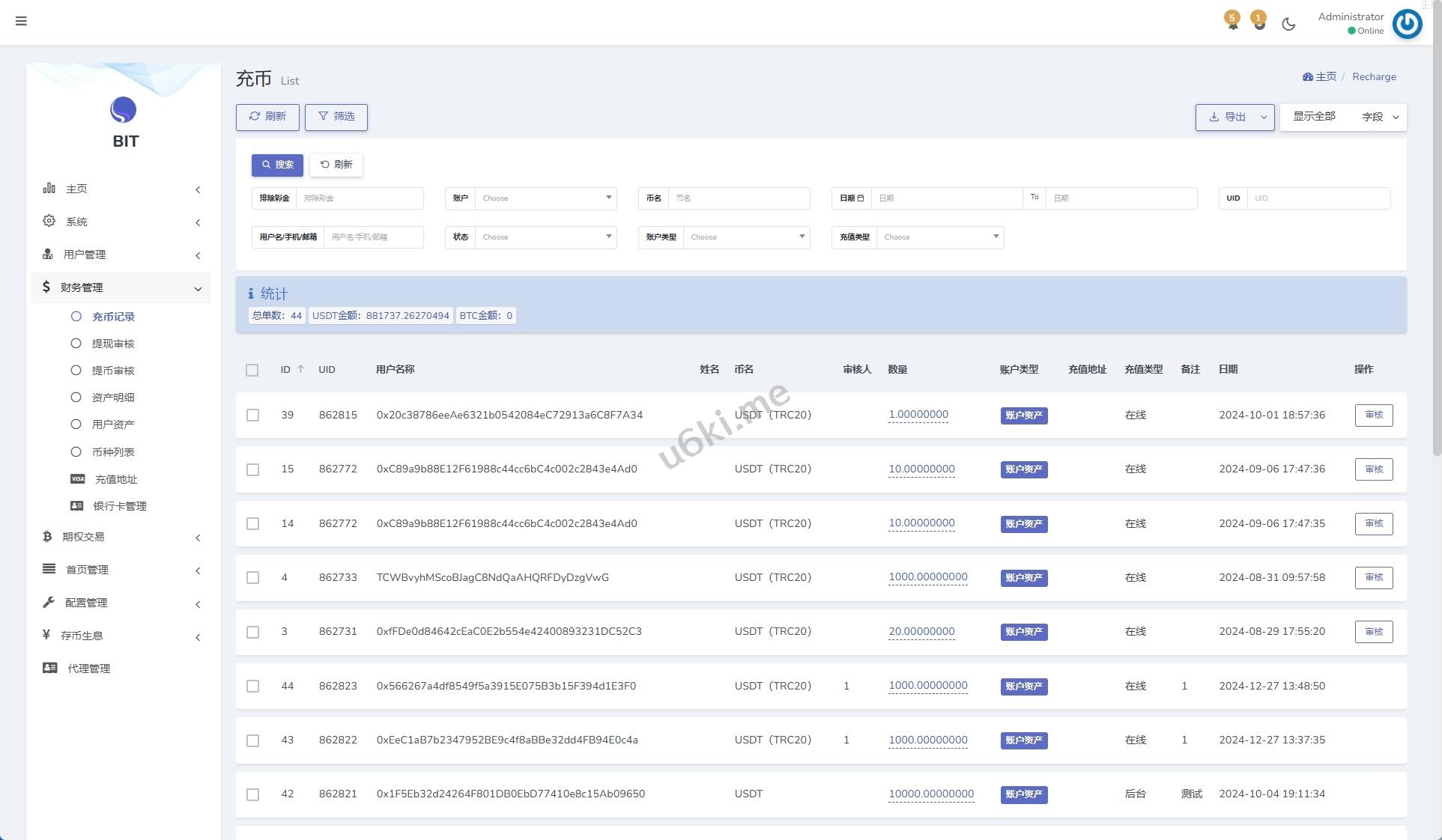Viewport: 1442px width, 840px height.
Task: Tick checkbox for row ID 39
Action: 252,415
